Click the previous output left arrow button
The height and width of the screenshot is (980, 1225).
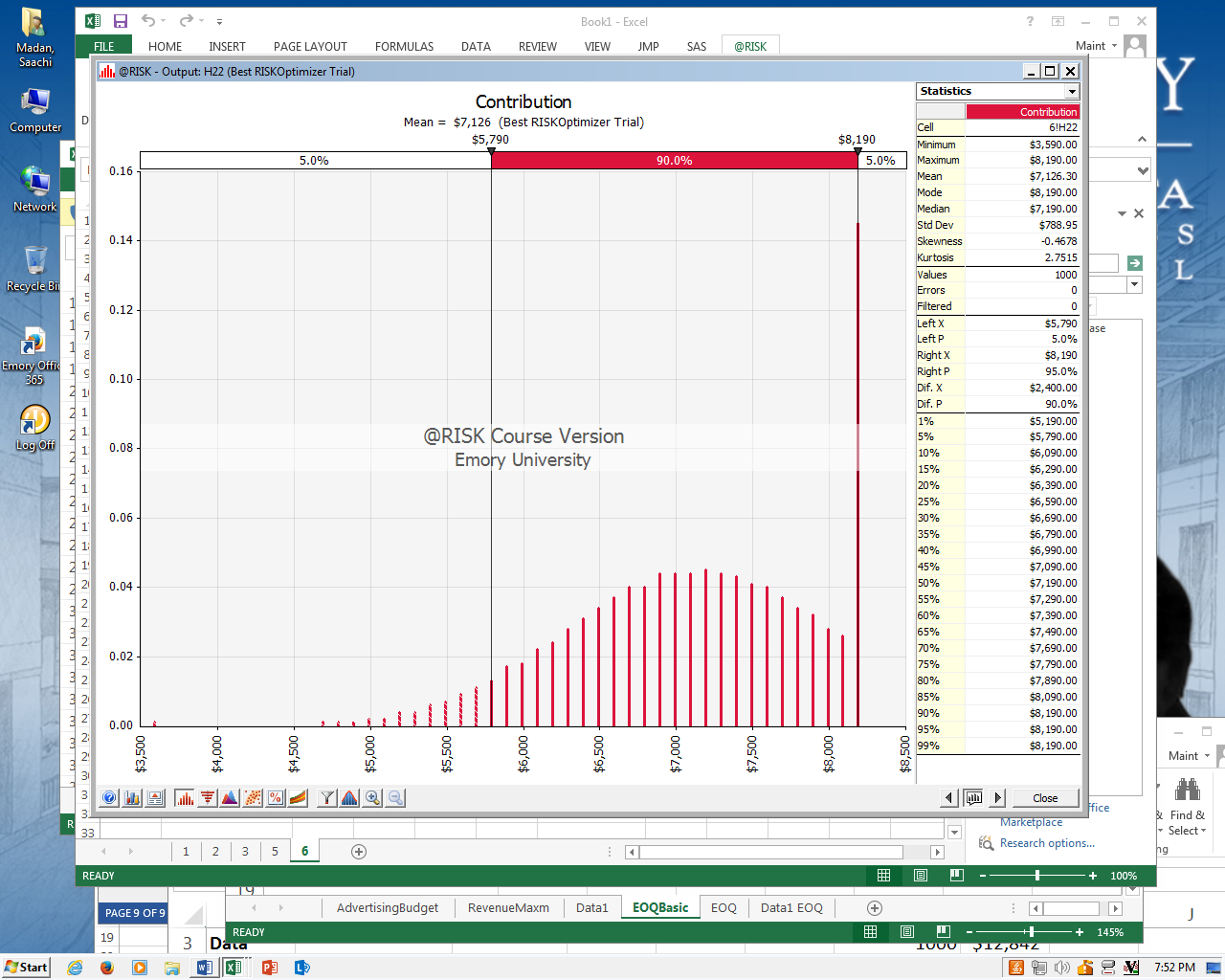tap(949, 798)
